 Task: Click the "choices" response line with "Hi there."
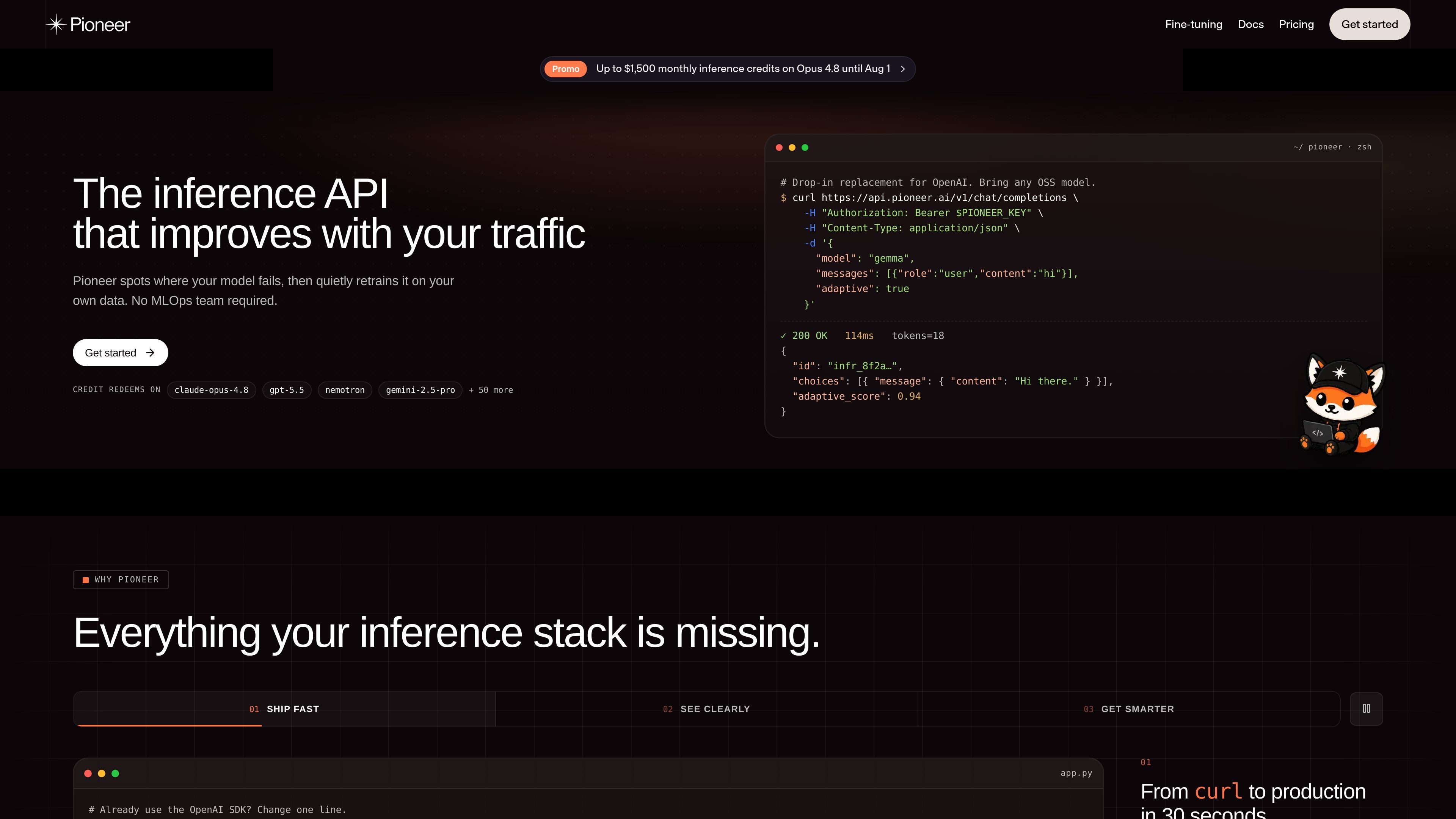[952, 381]
